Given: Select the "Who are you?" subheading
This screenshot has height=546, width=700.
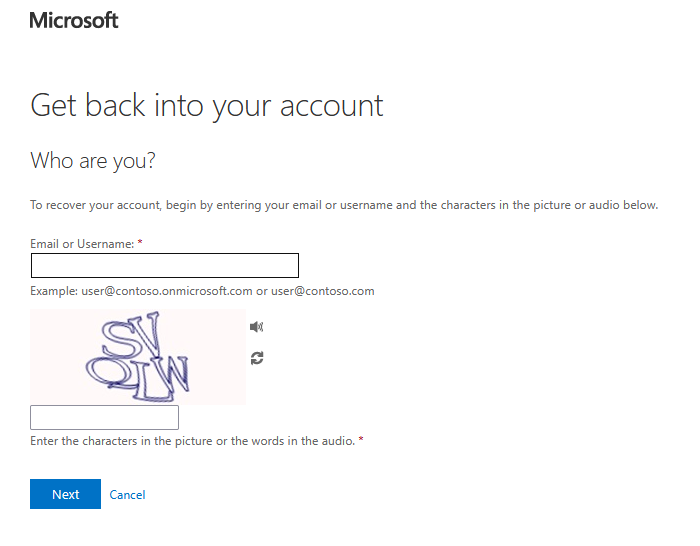Looking at the screenshot, I should click(x=93, y=161).
